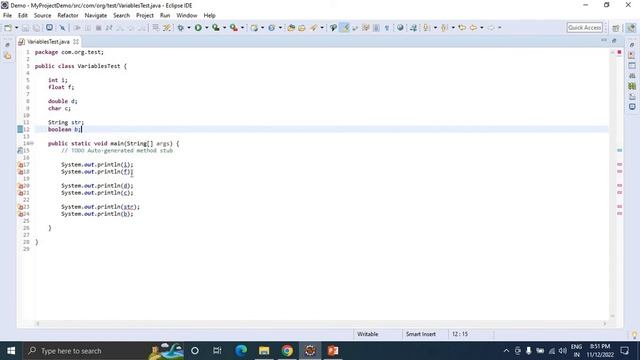Viewport: 640px width, 360px height.
Task: Click the New Java Class icon
Action: (271, 28)
